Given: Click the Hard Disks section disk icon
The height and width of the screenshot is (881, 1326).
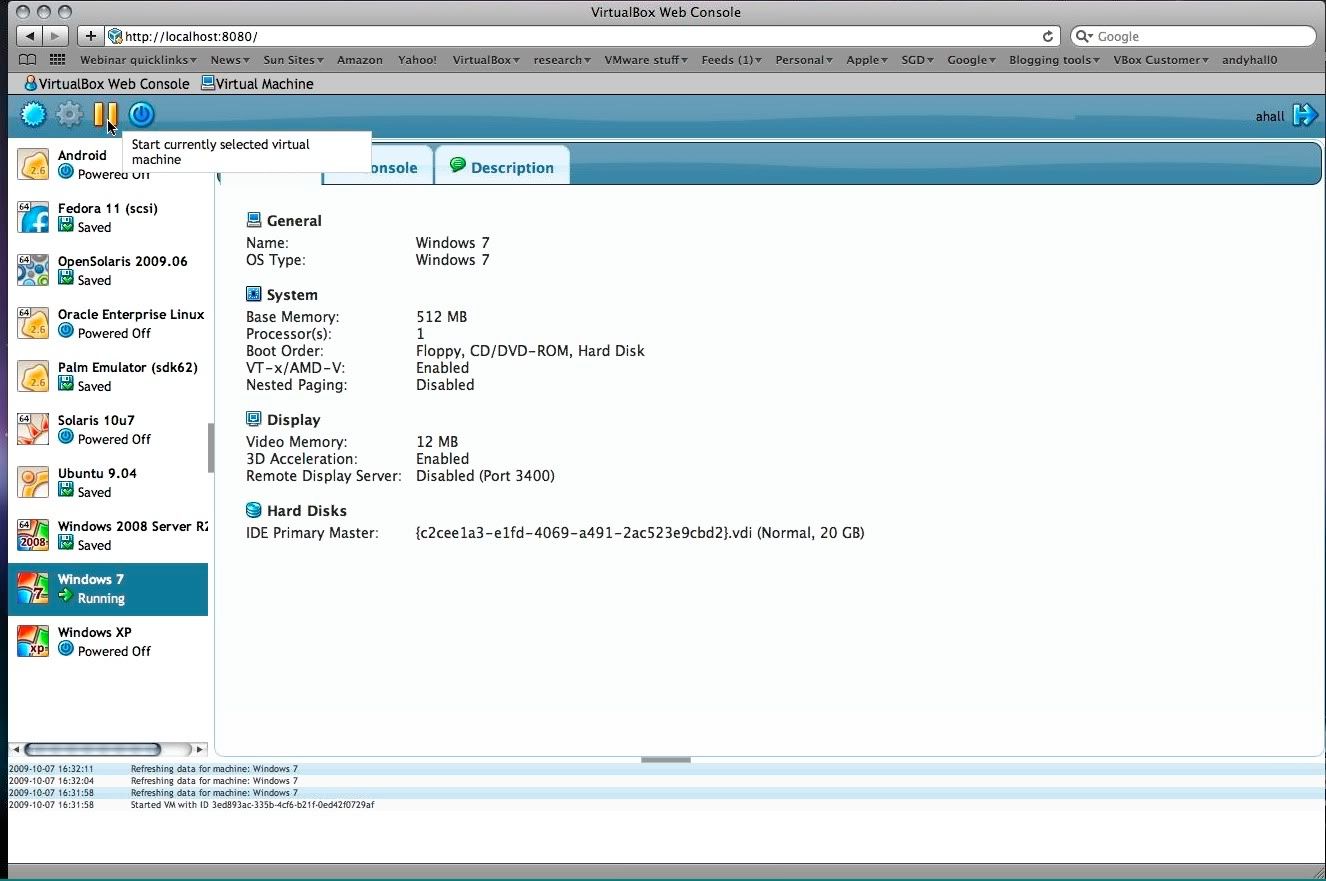Looking at the screenshot, I should click(254, 510).
